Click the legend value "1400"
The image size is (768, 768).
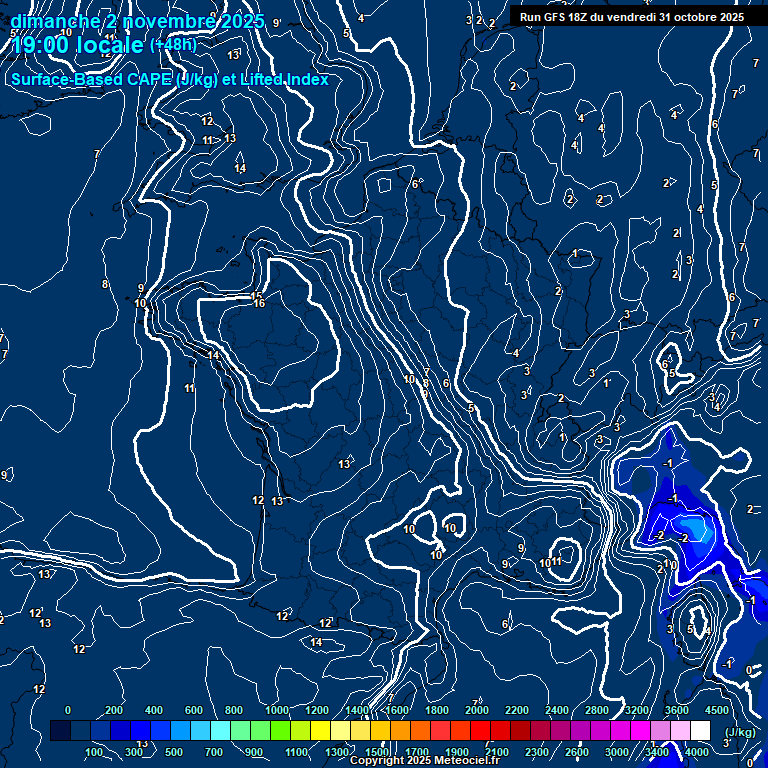coord(357,710)
